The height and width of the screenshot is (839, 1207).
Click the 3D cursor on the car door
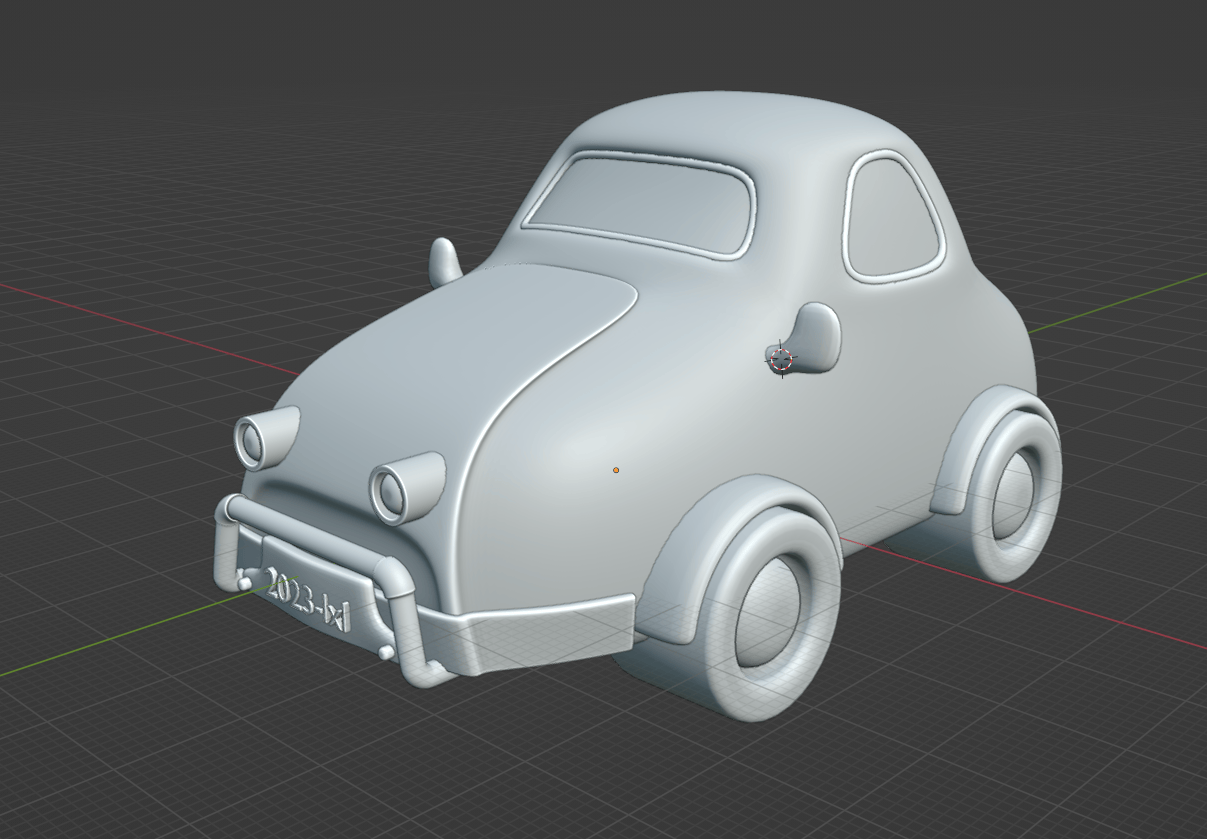tap(782, 359)
